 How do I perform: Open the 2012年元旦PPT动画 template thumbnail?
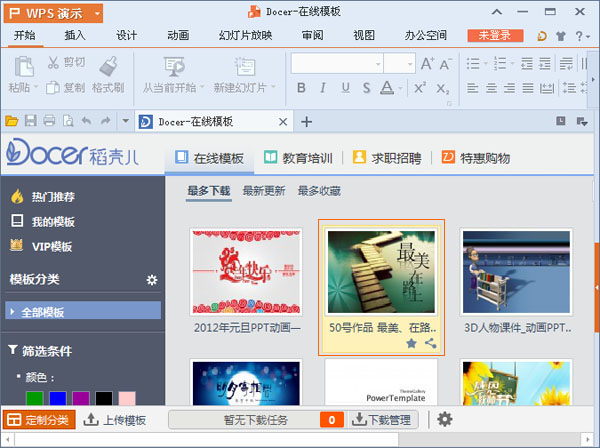(246, 272)
